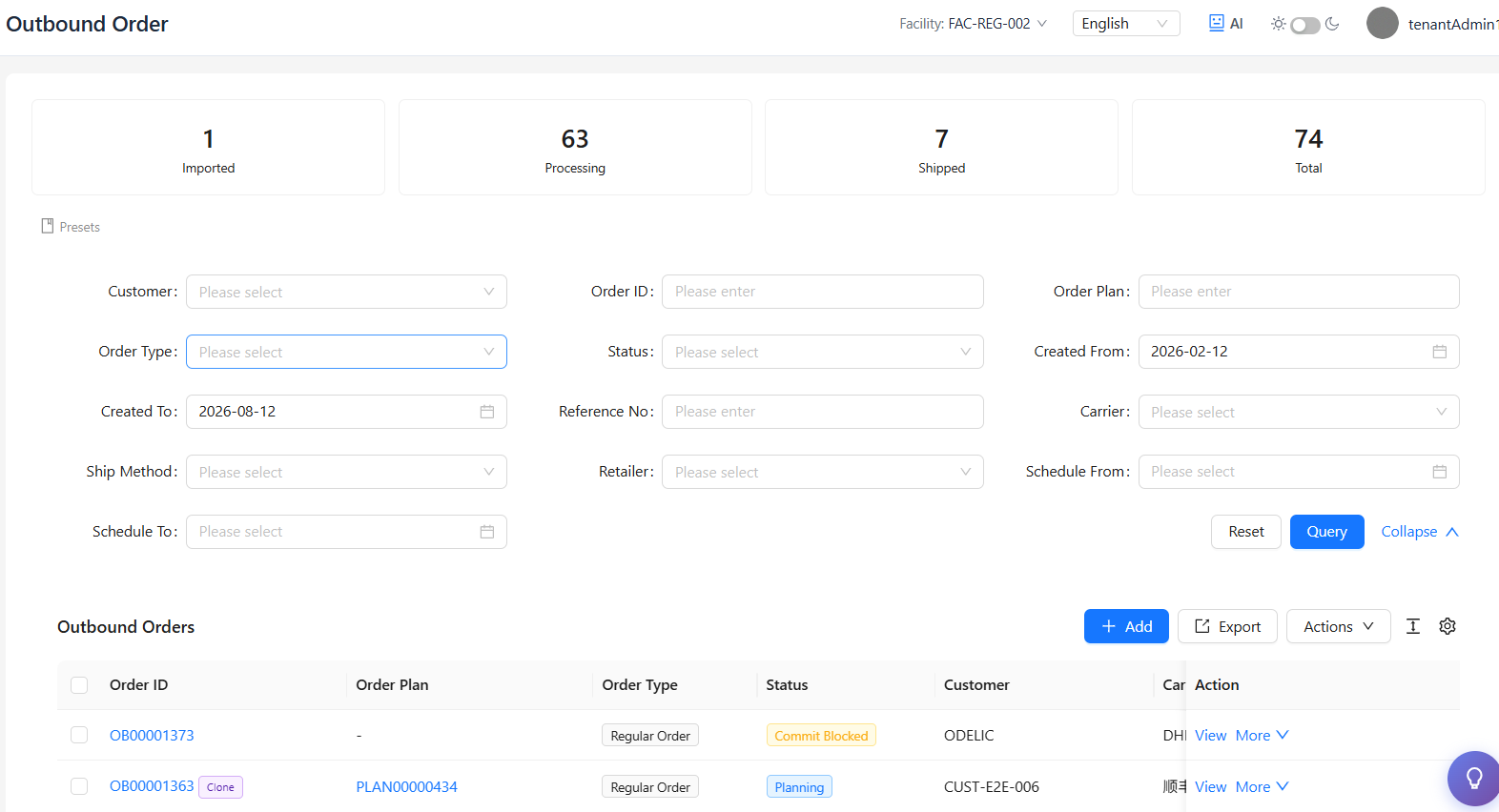Click the Schedule From date field

1299,472
